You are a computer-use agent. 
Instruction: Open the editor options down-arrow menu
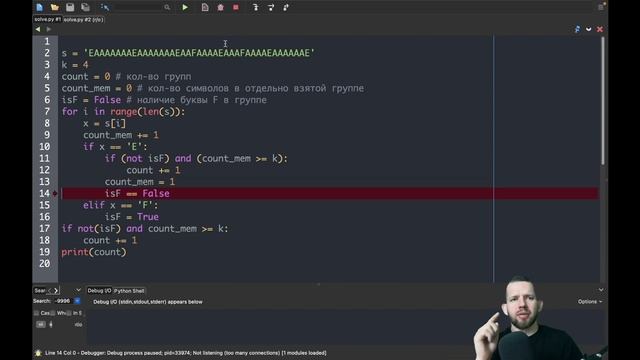coord(589,29)
